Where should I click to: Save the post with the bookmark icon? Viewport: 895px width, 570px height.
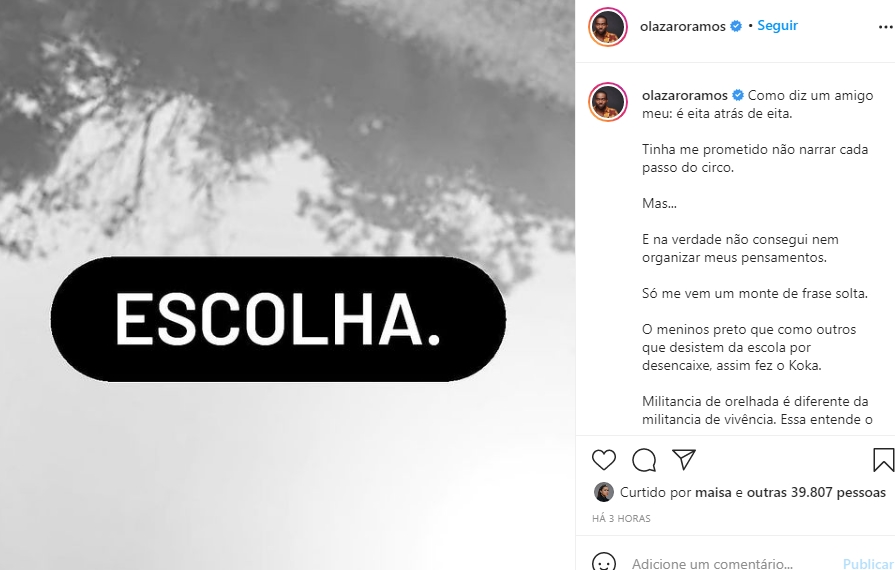(884, 460)
